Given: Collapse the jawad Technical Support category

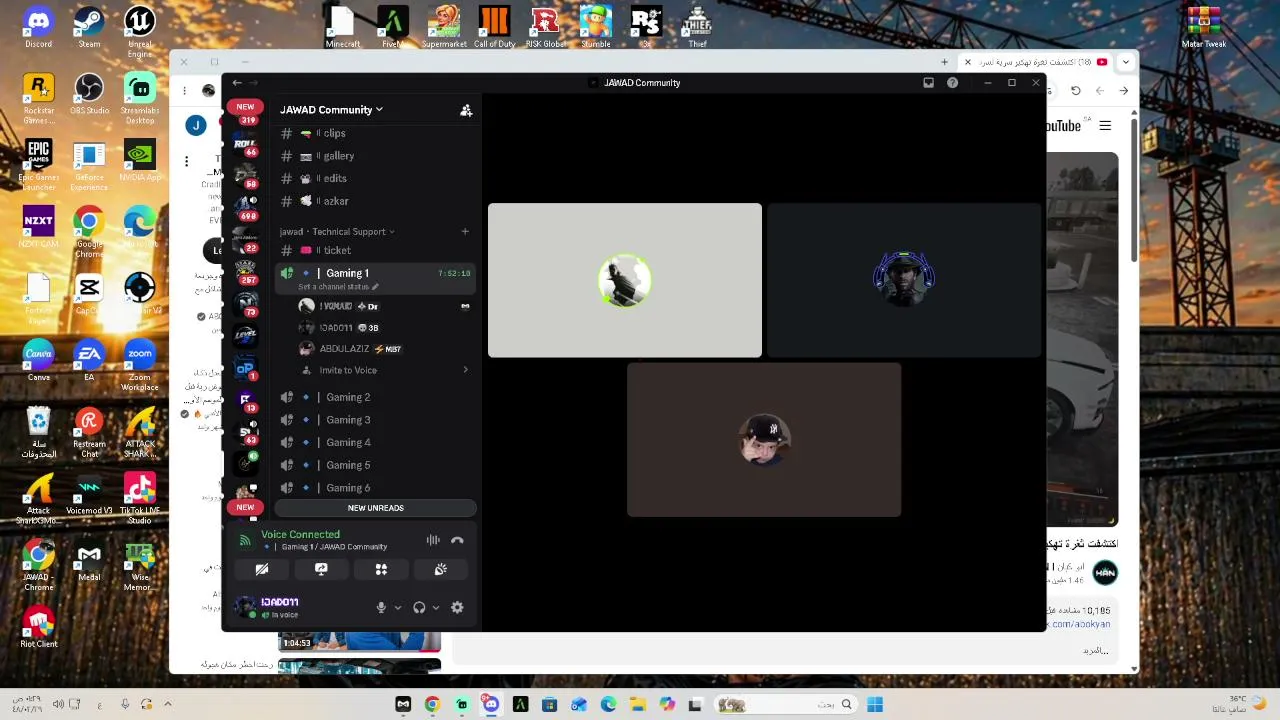Looking at the screenshot, I should 336,232.
